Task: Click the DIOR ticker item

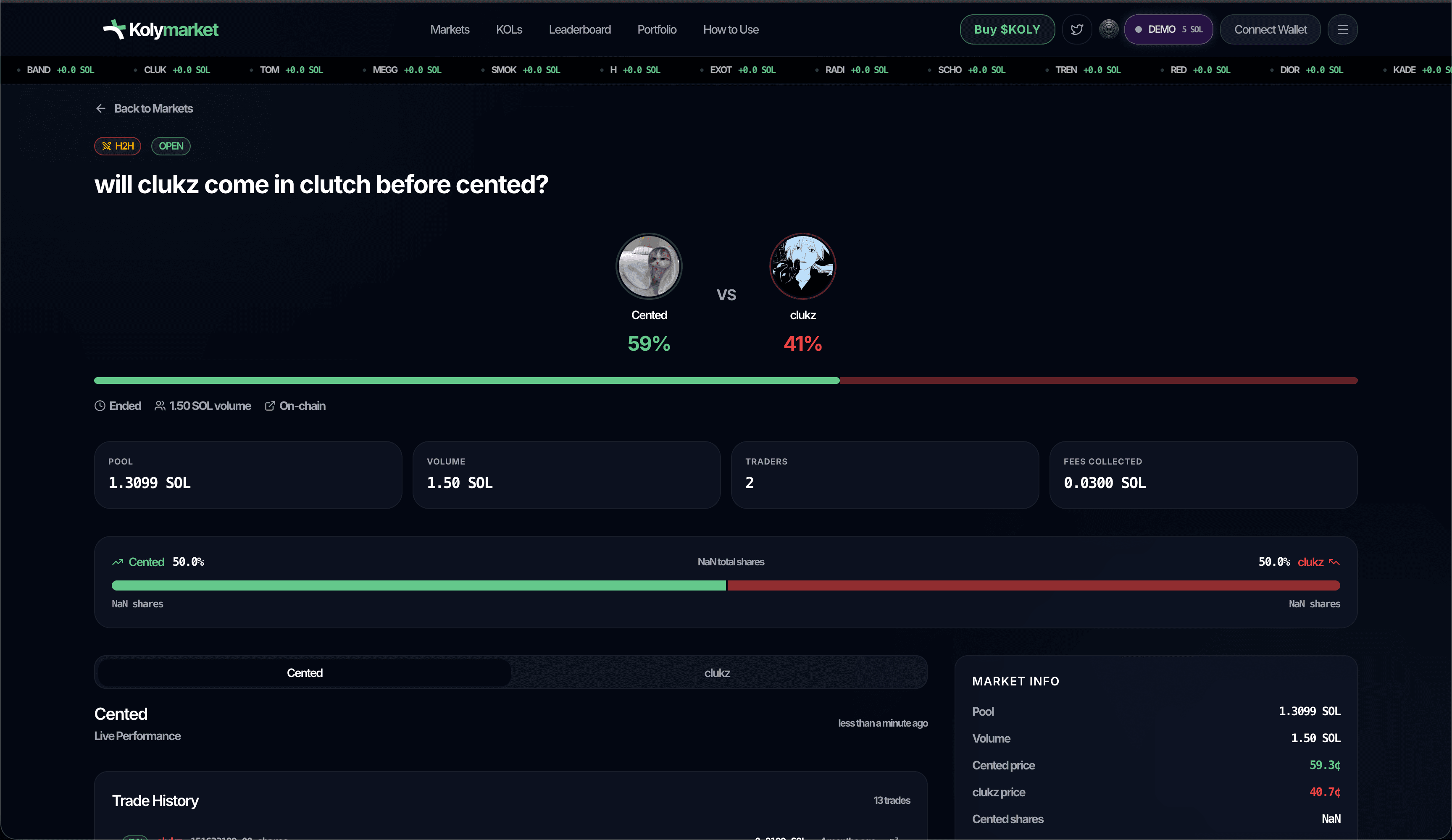Action: (x=1307, y=70)
